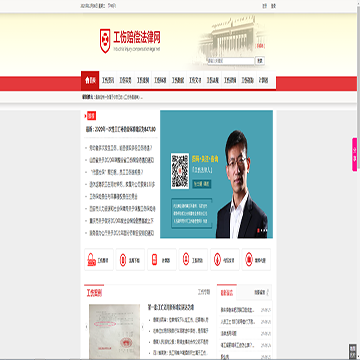360x360 pixels.
Task: Click the rightmost link in the top bar
Action: (x=273, y=6)
